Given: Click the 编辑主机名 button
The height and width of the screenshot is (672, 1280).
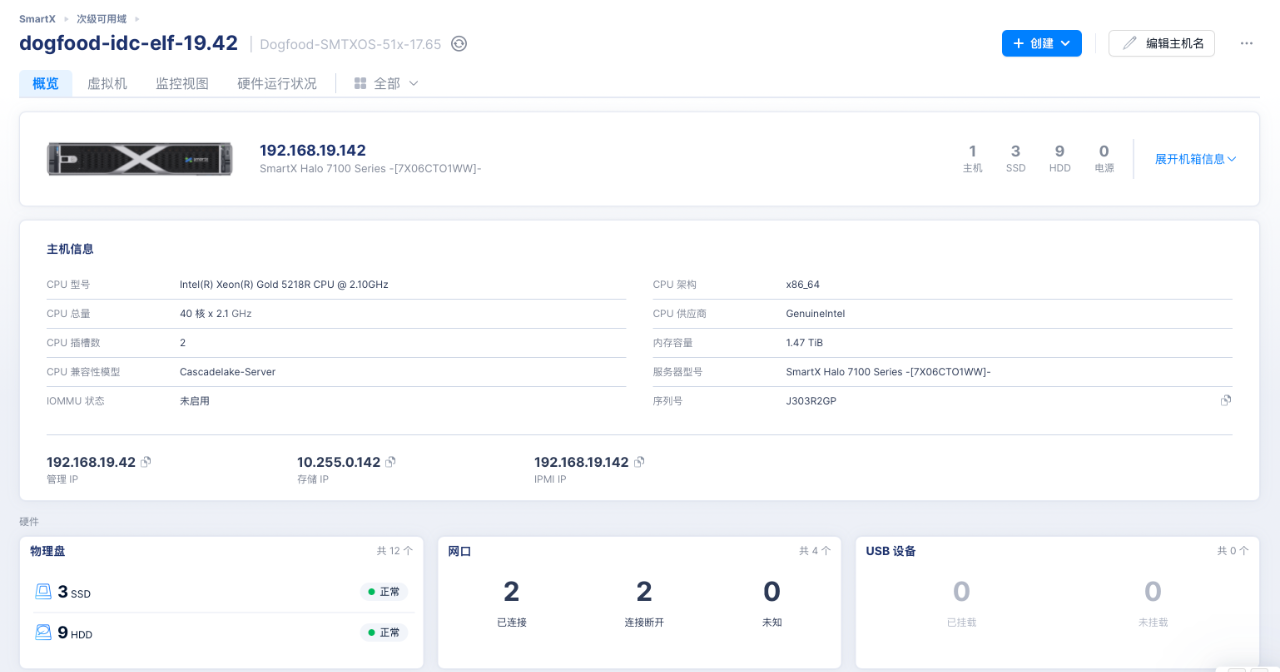Looking at the screenshot, I should (x=1161, y=43).
